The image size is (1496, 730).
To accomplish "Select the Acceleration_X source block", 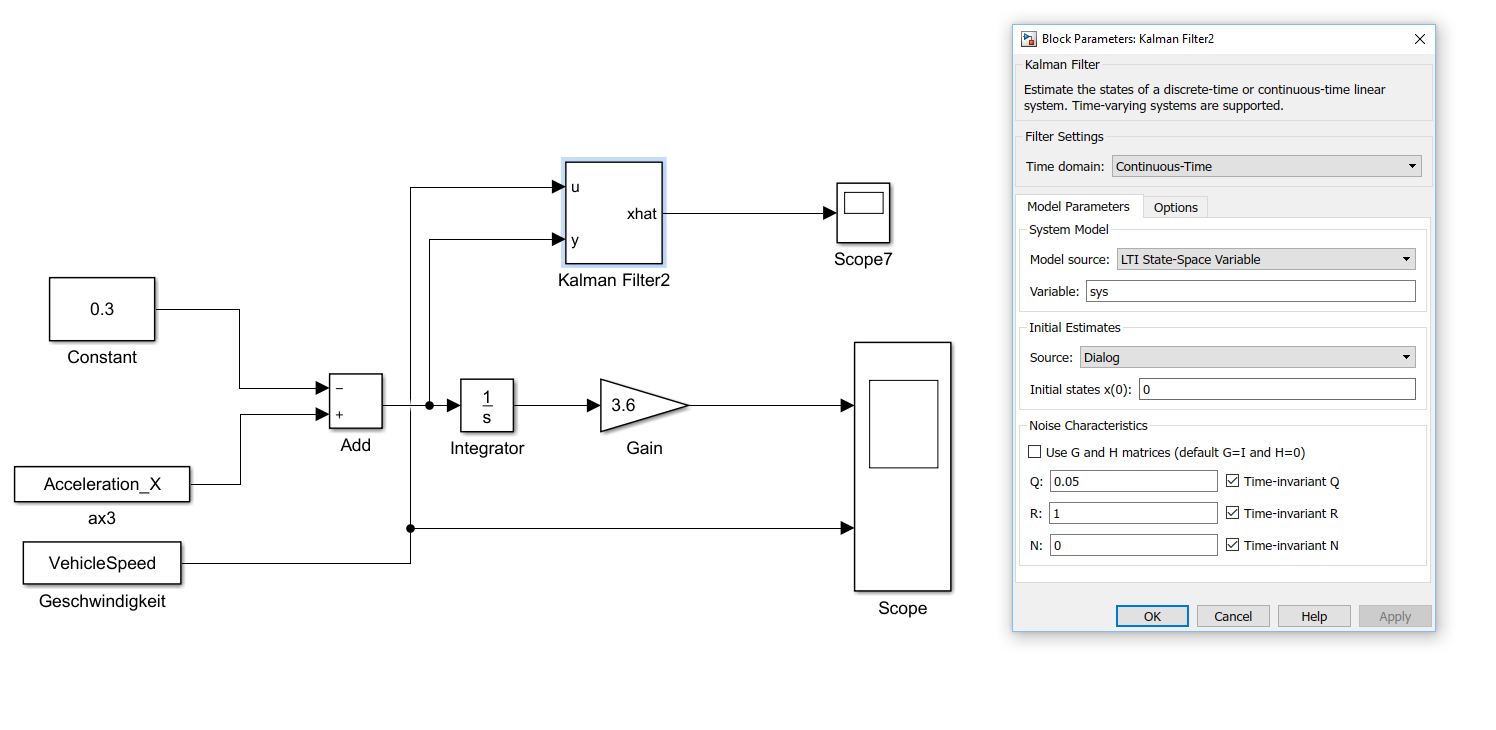I will pos(102,484).
